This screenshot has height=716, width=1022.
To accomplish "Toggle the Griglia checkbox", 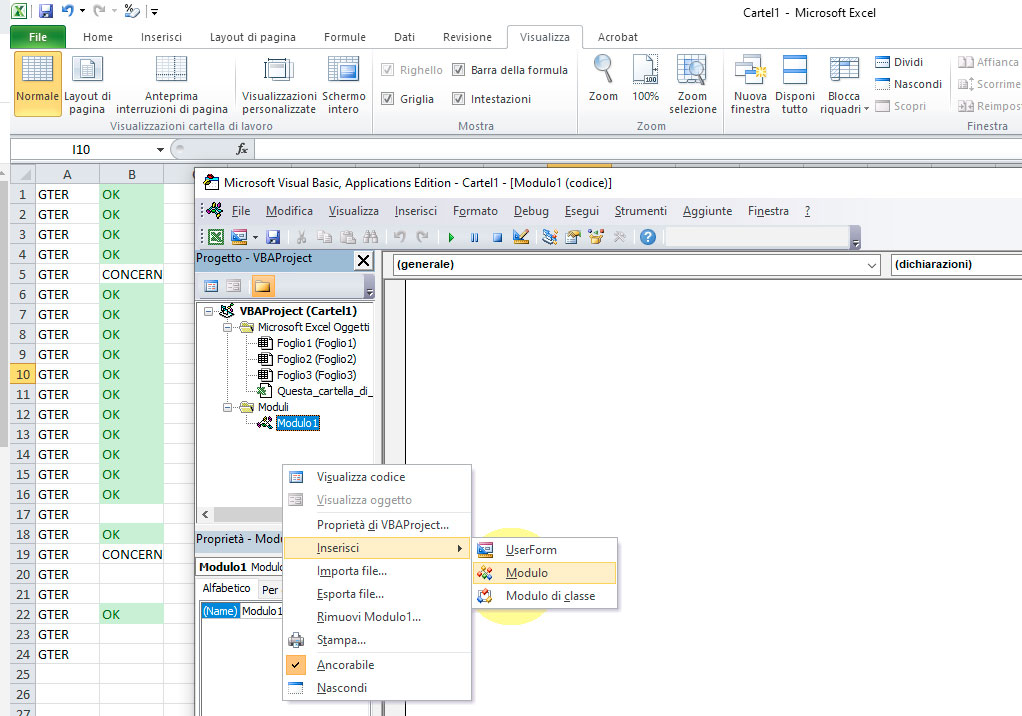I will (x=388, y=99).
